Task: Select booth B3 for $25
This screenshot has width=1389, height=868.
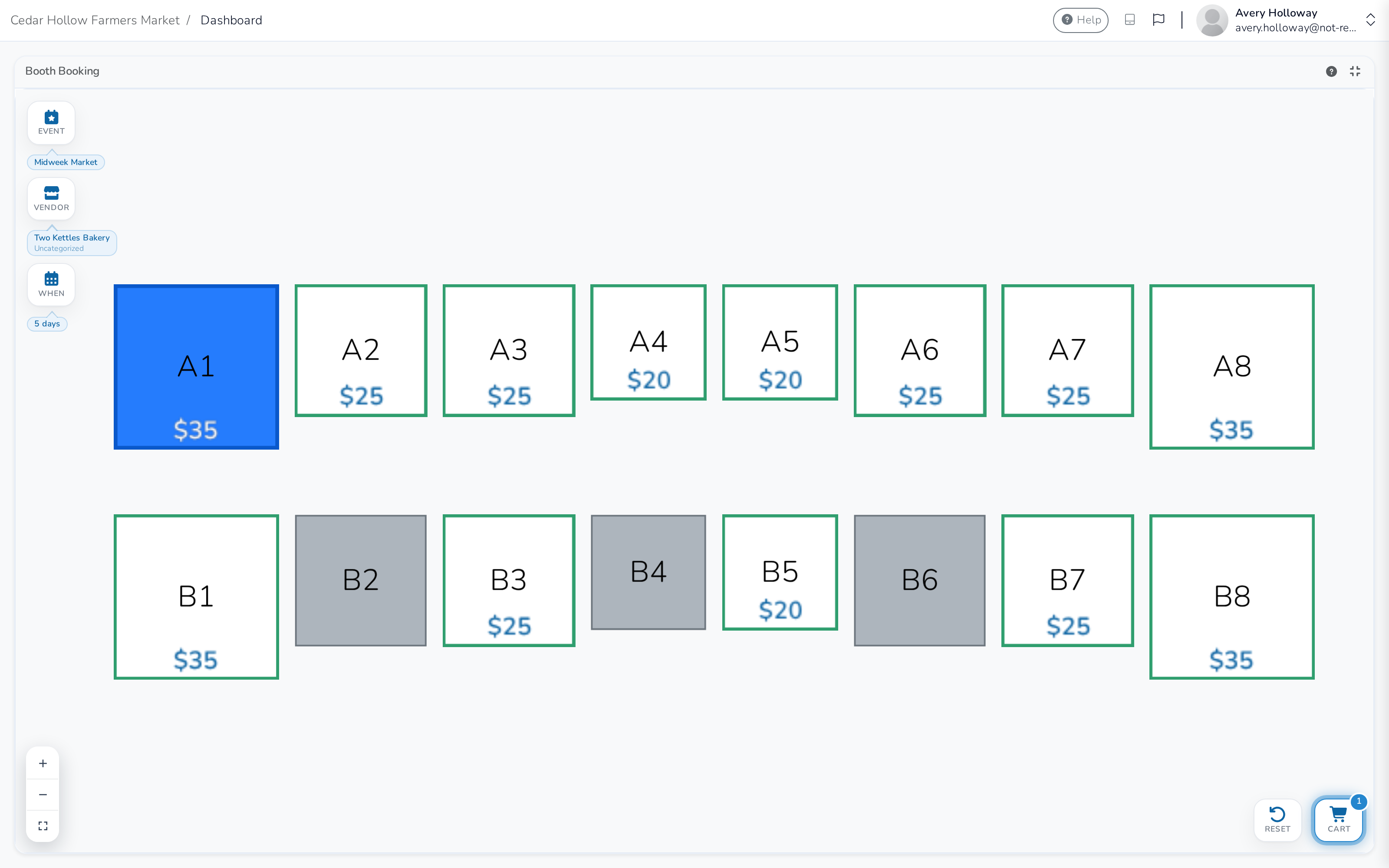Action: pos(509,580)
